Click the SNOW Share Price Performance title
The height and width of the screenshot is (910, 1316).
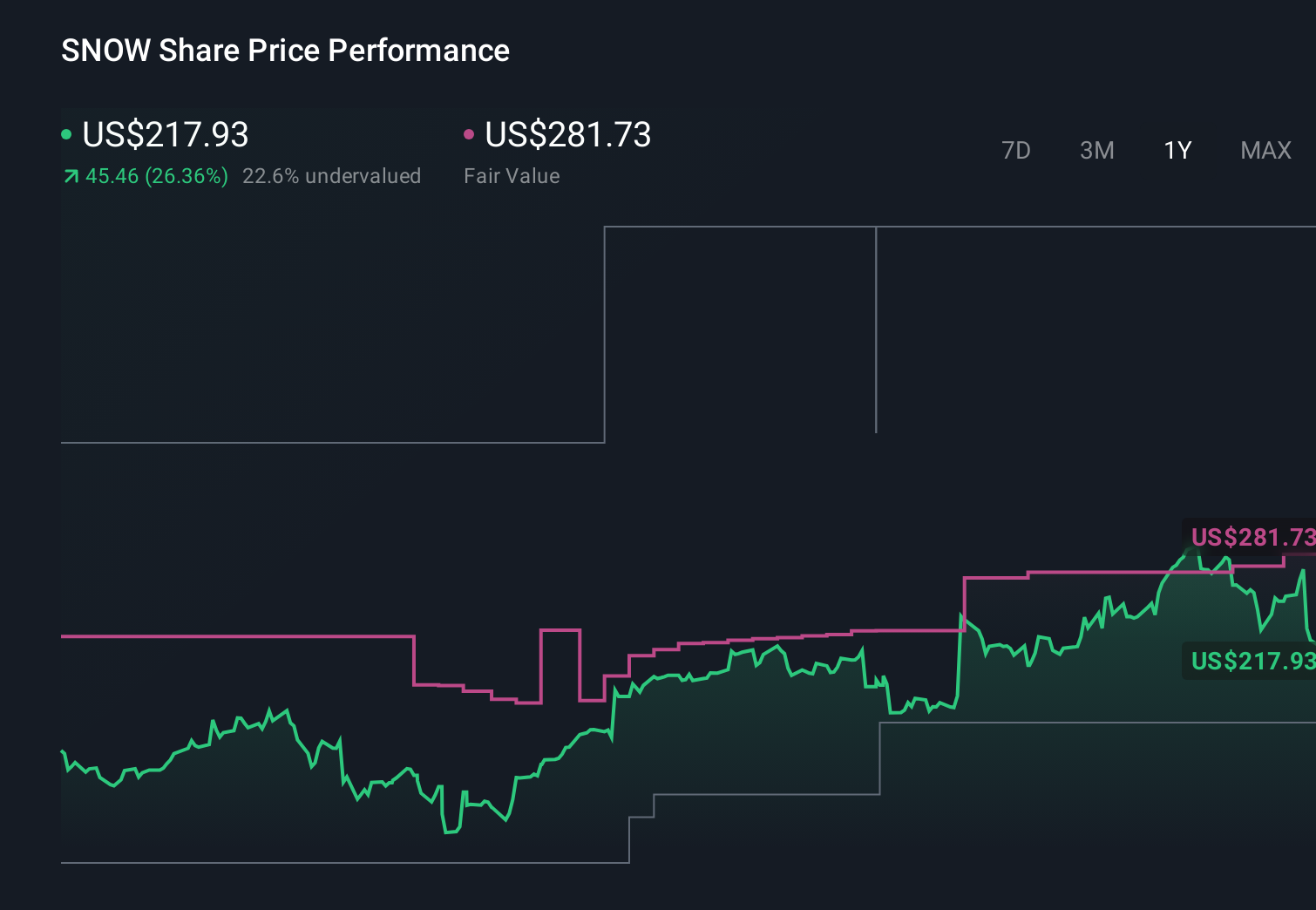click(x=285, y=51)
